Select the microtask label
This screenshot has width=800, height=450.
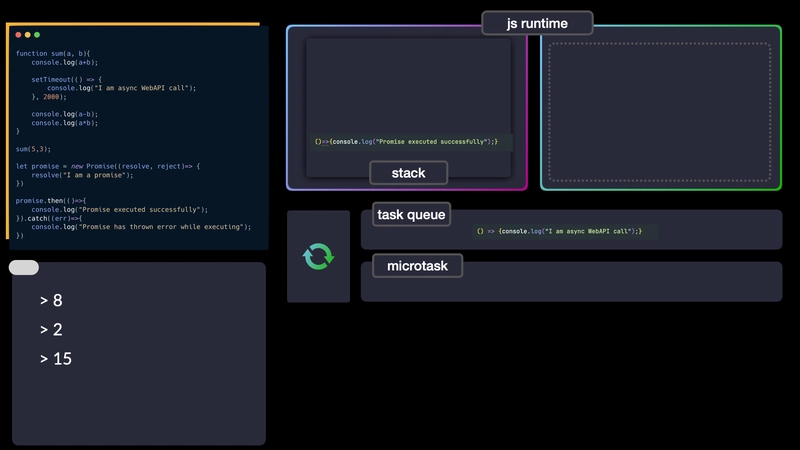(x=417, y=266)
